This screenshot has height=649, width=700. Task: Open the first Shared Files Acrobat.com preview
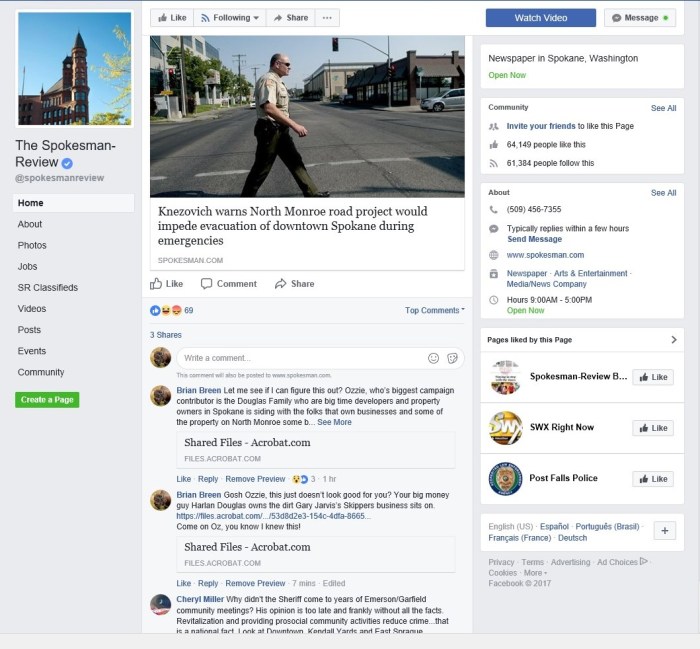coord(316,449)
